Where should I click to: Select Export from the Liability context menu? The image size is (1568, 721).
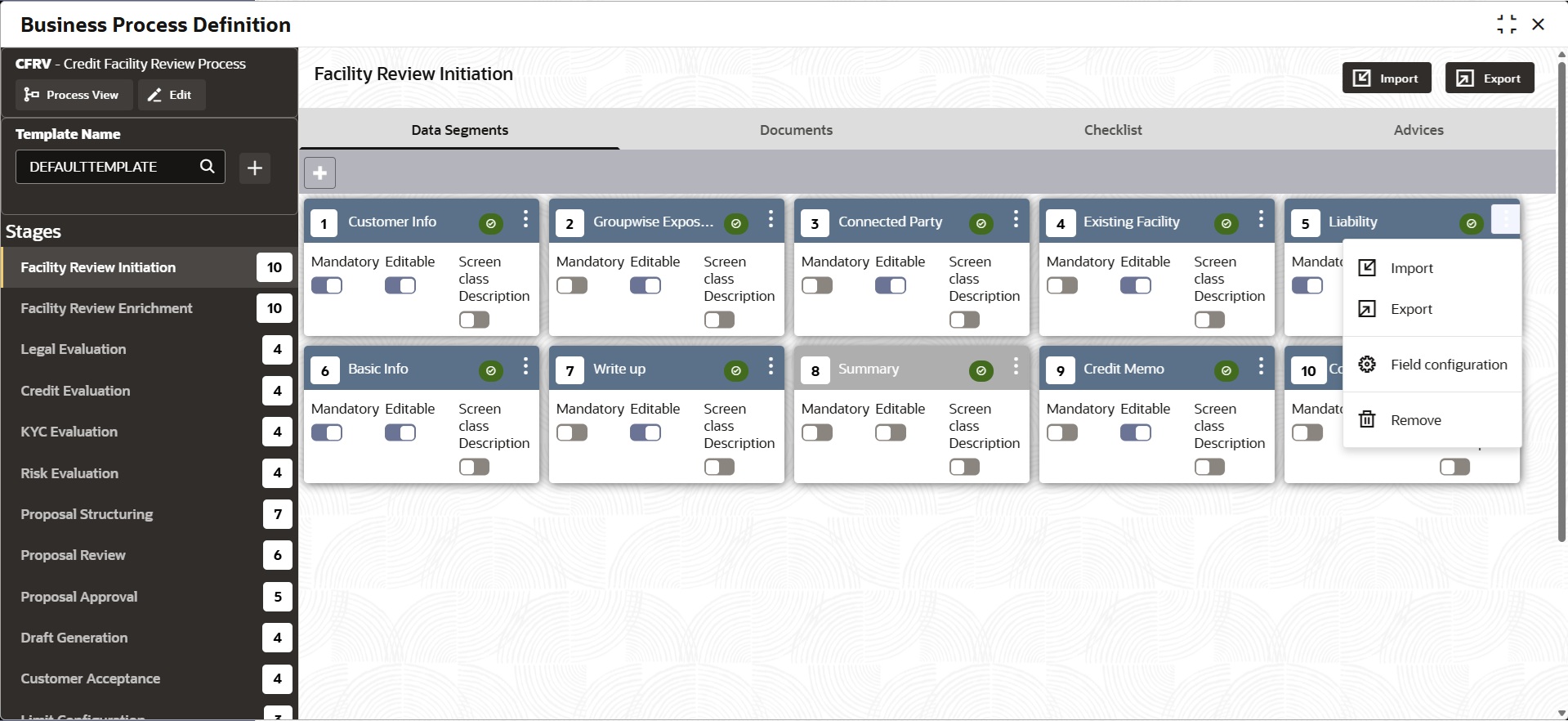(x=1411, y=309)
